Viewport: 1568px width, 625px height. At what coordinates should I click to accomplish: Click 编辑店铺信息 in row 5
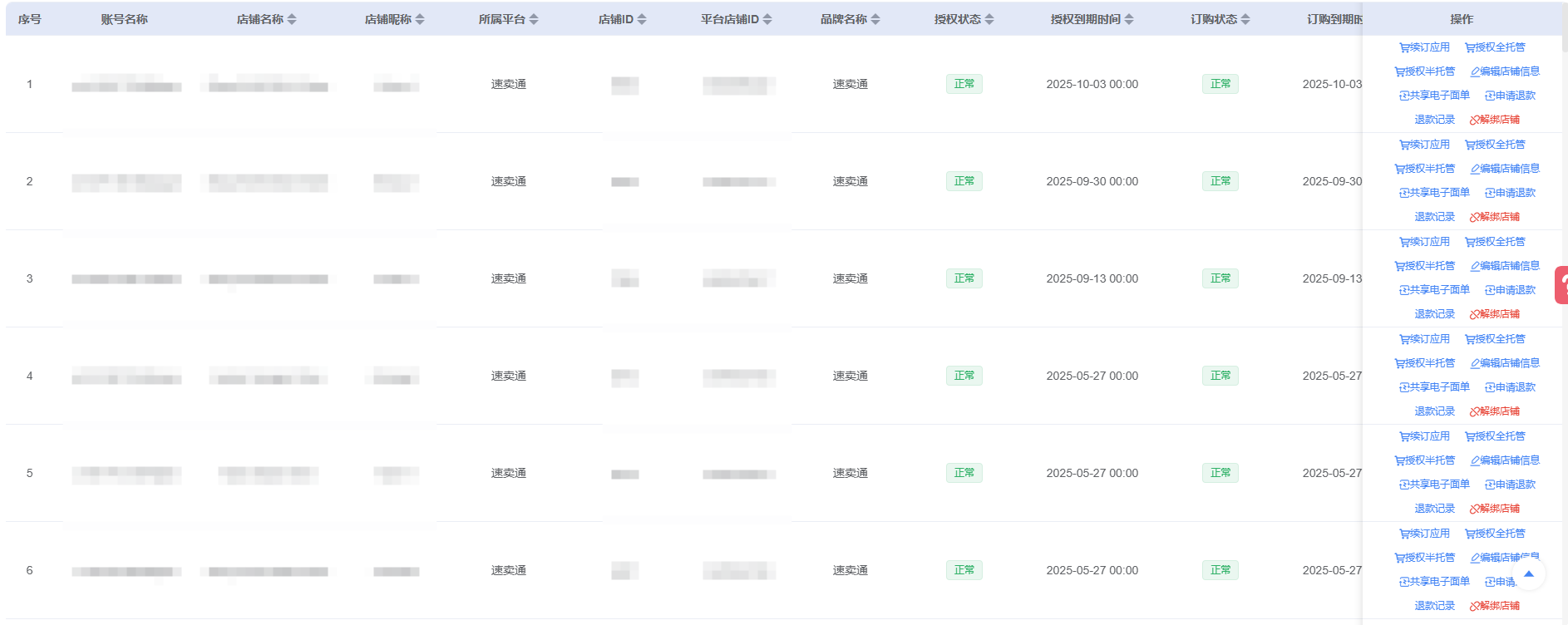[x=1505, y=460]
